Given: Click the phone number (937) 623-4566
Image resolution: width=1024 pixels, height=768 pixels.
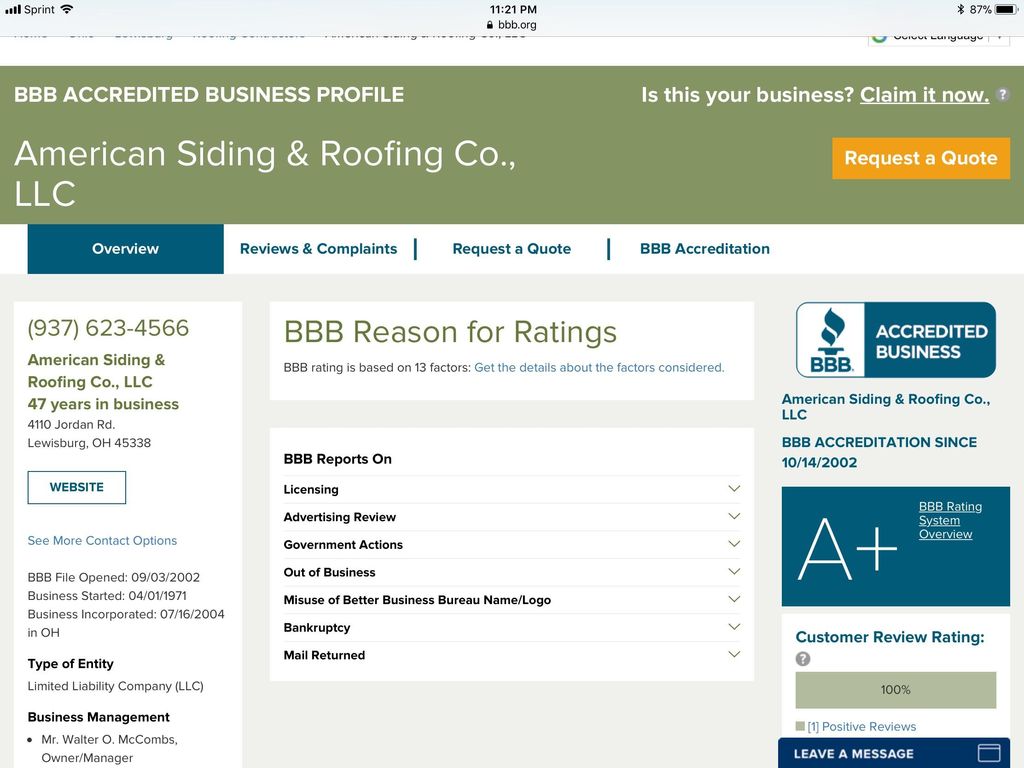Looking at the screenshot, I should (108, 328).
